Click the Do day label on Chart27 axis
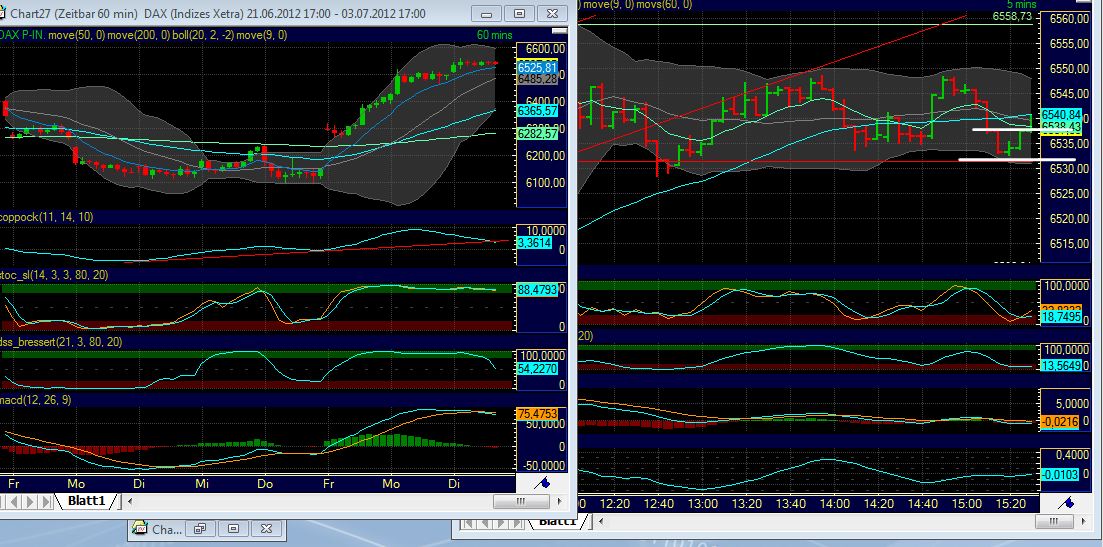The image size is (1103, 547). (x=265, y=484)
